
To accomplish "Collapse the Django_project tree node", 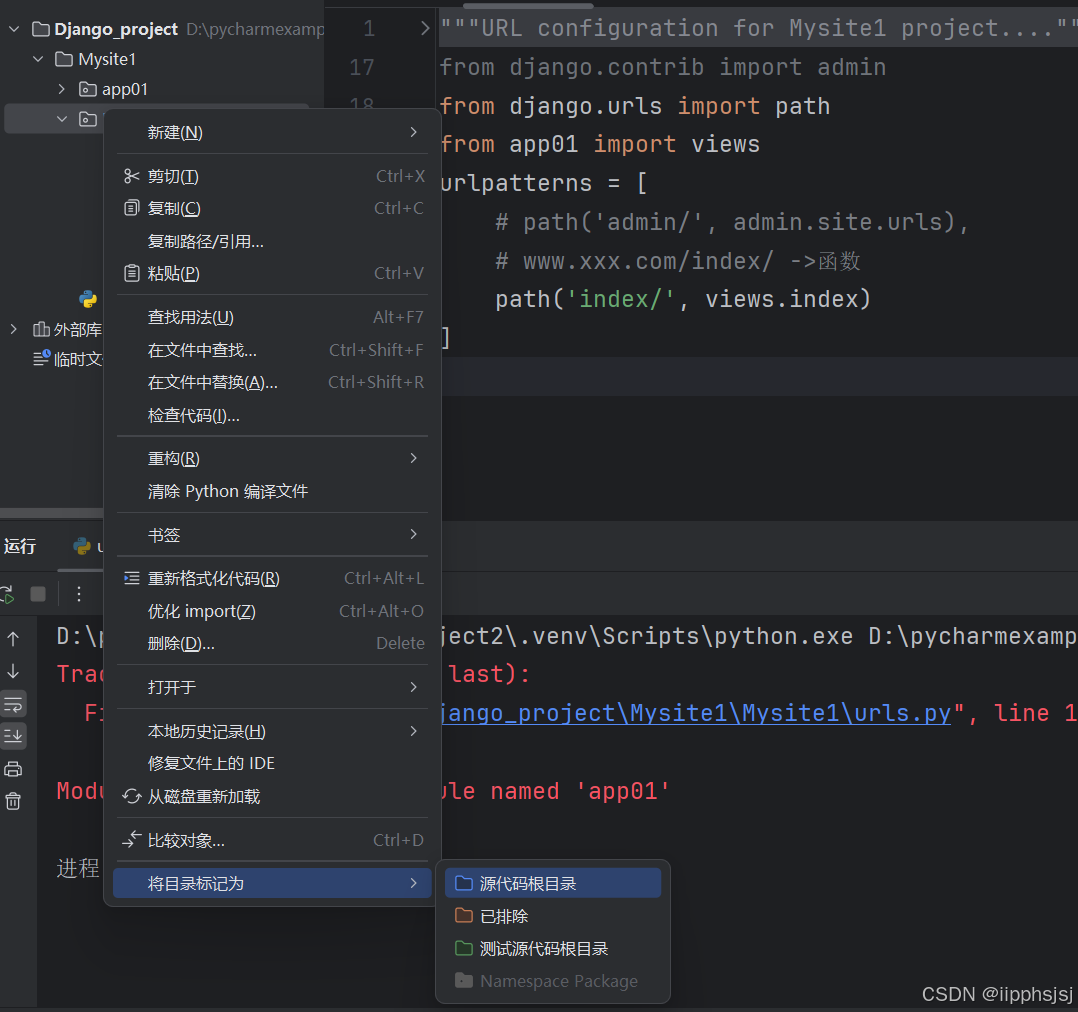I will [12, 29].
